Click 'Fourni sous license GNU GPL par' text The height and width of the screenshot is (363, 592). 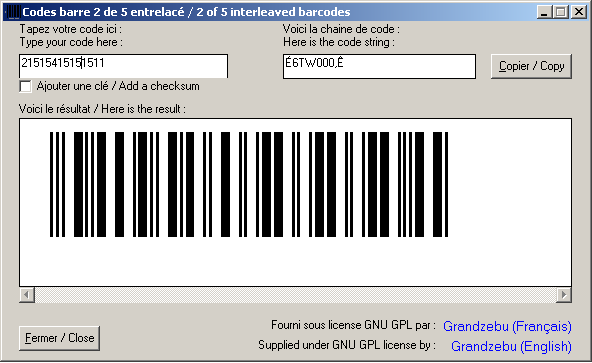pos(353,325)
